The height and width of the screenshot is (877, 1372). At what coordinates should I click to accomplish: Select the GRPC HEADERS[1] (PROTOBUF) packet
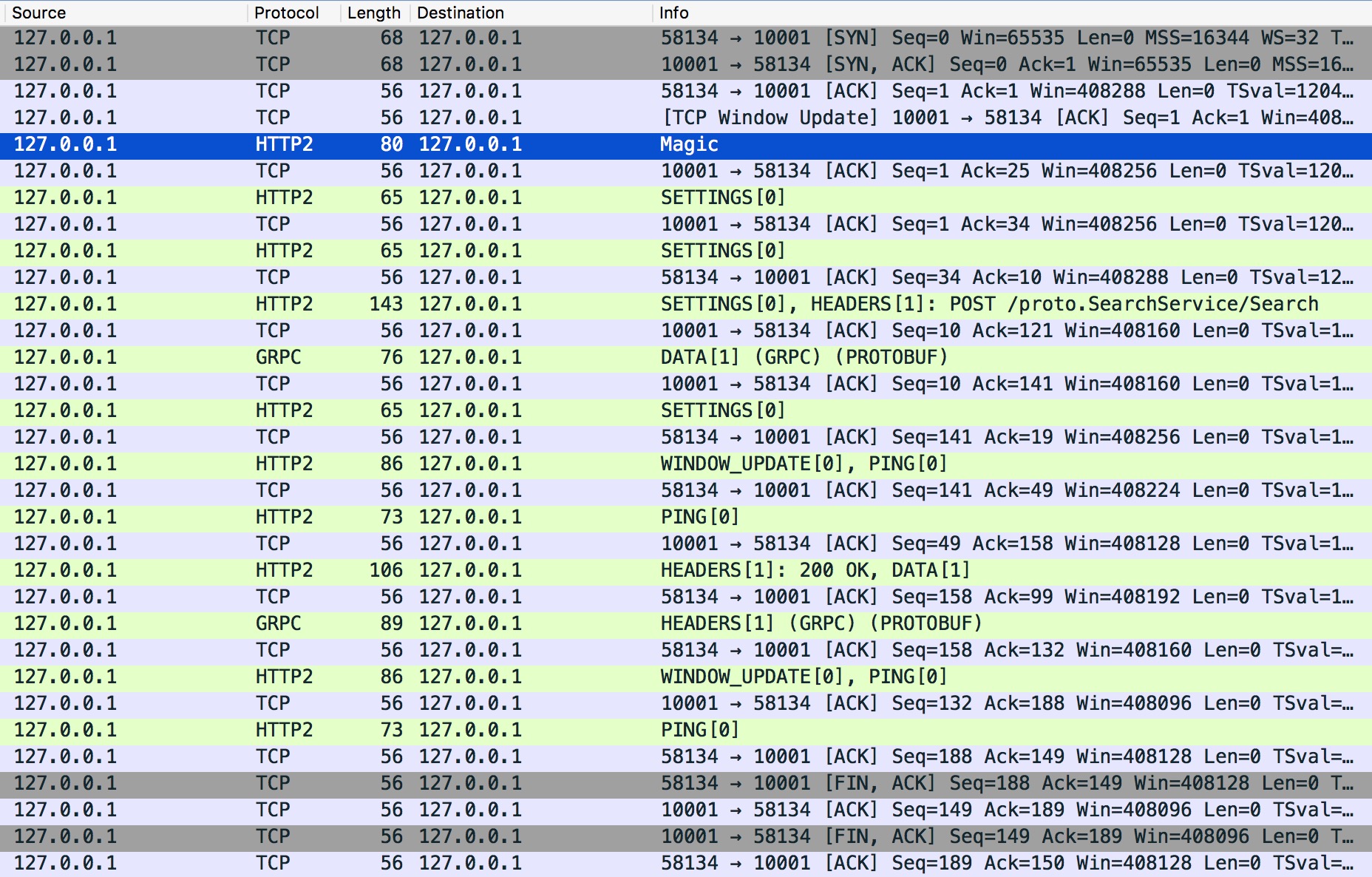(x=821, y=623)
